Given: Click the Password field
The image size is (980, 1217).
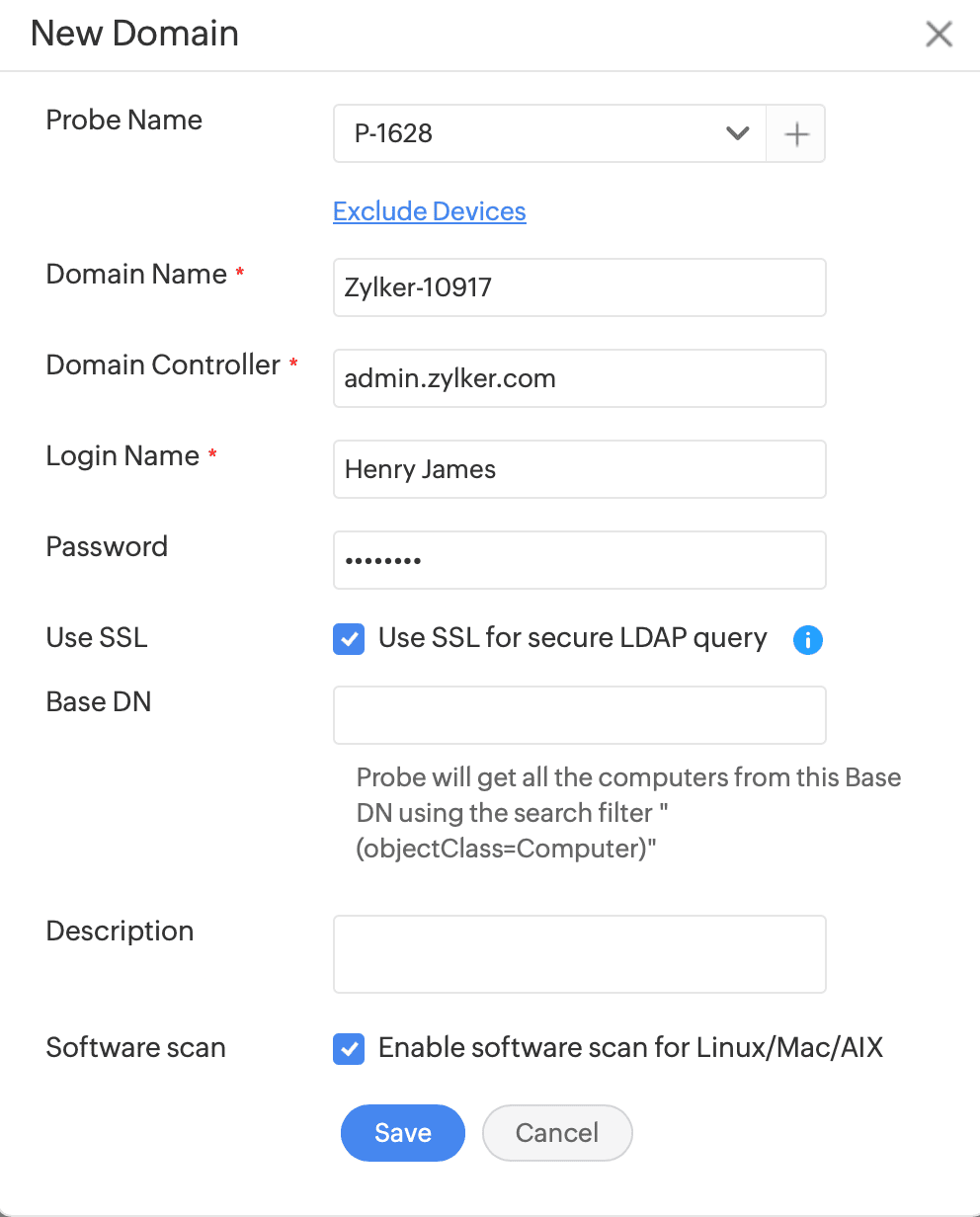Looking at the screenshot, I should click(579, 560).
